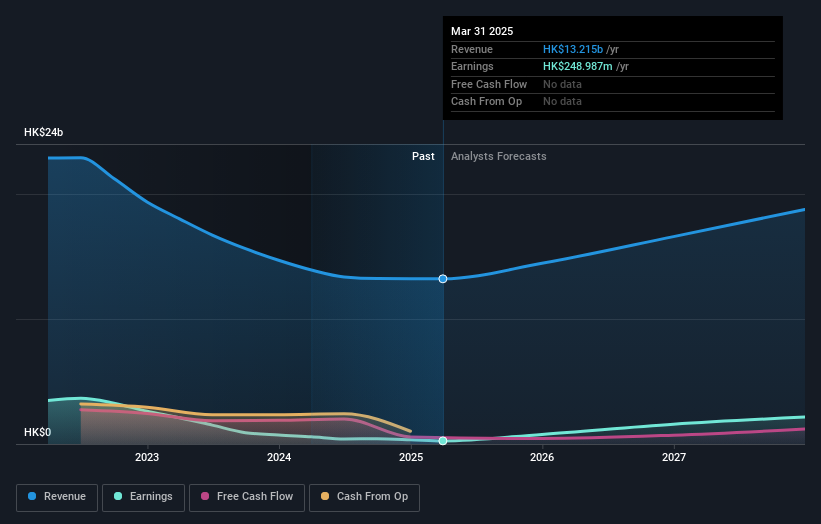This screenshot has height=524, width=821.
Task: Click the HK$248.987m earnings value in tooltip
Action: coord(578,66)
